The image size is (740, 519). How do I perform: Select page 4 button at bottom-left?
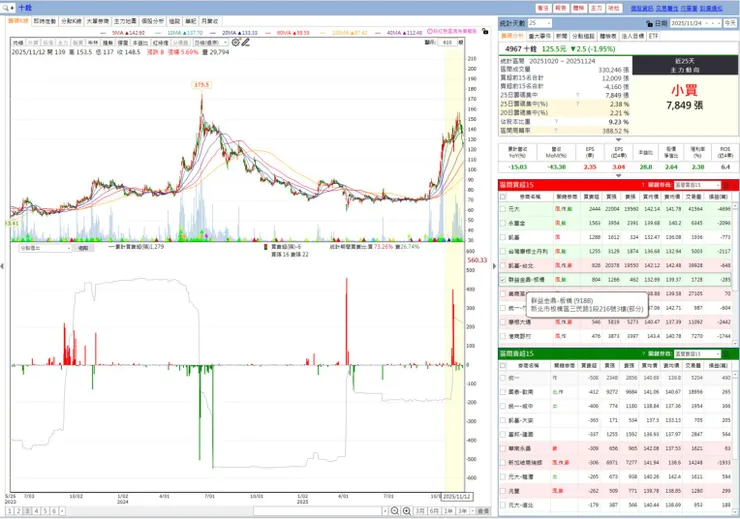click(36, 511)
